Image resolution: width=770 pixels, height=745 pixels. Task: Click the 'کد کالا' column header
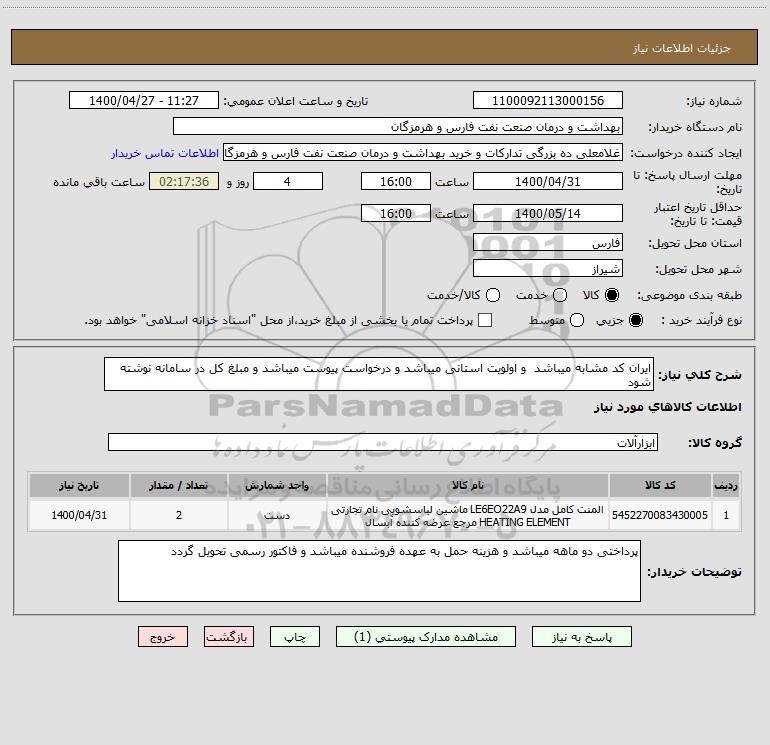tap(660, 485)
